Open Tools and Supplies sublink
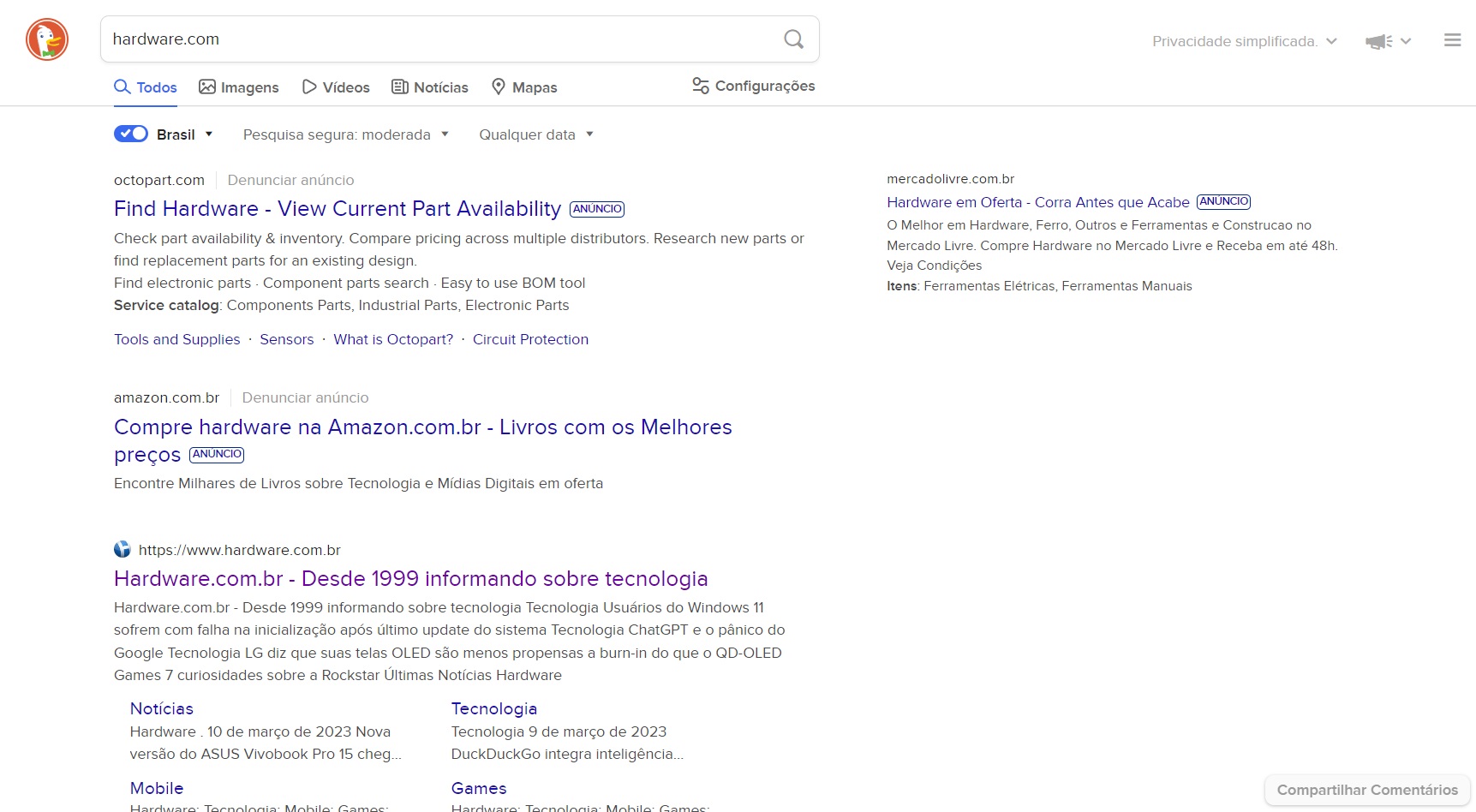 pyautogui.click(x=177, y=339)
